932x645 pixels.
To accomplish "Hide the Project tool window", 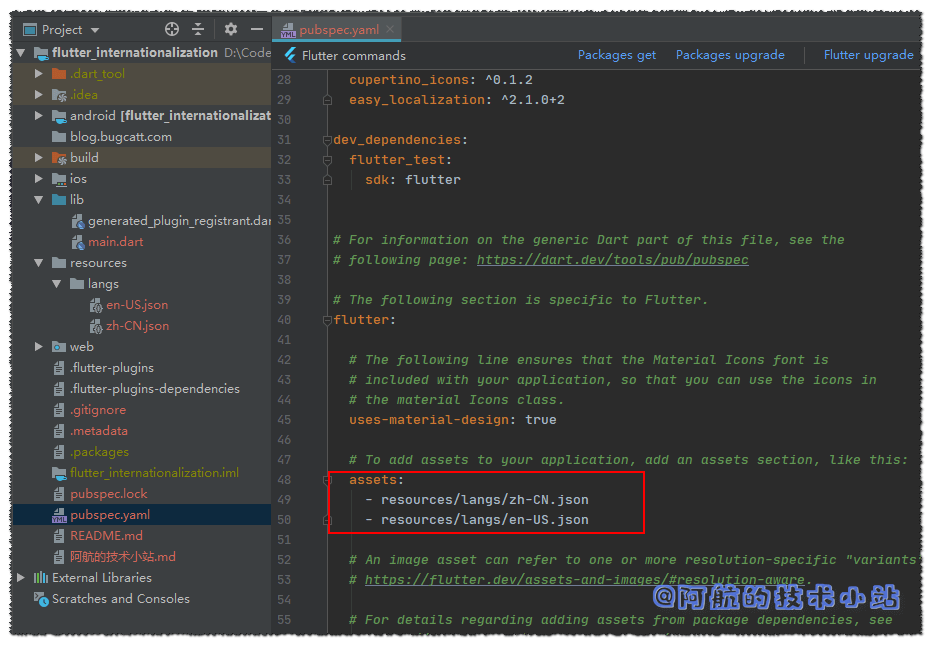I will coord(257,30).
